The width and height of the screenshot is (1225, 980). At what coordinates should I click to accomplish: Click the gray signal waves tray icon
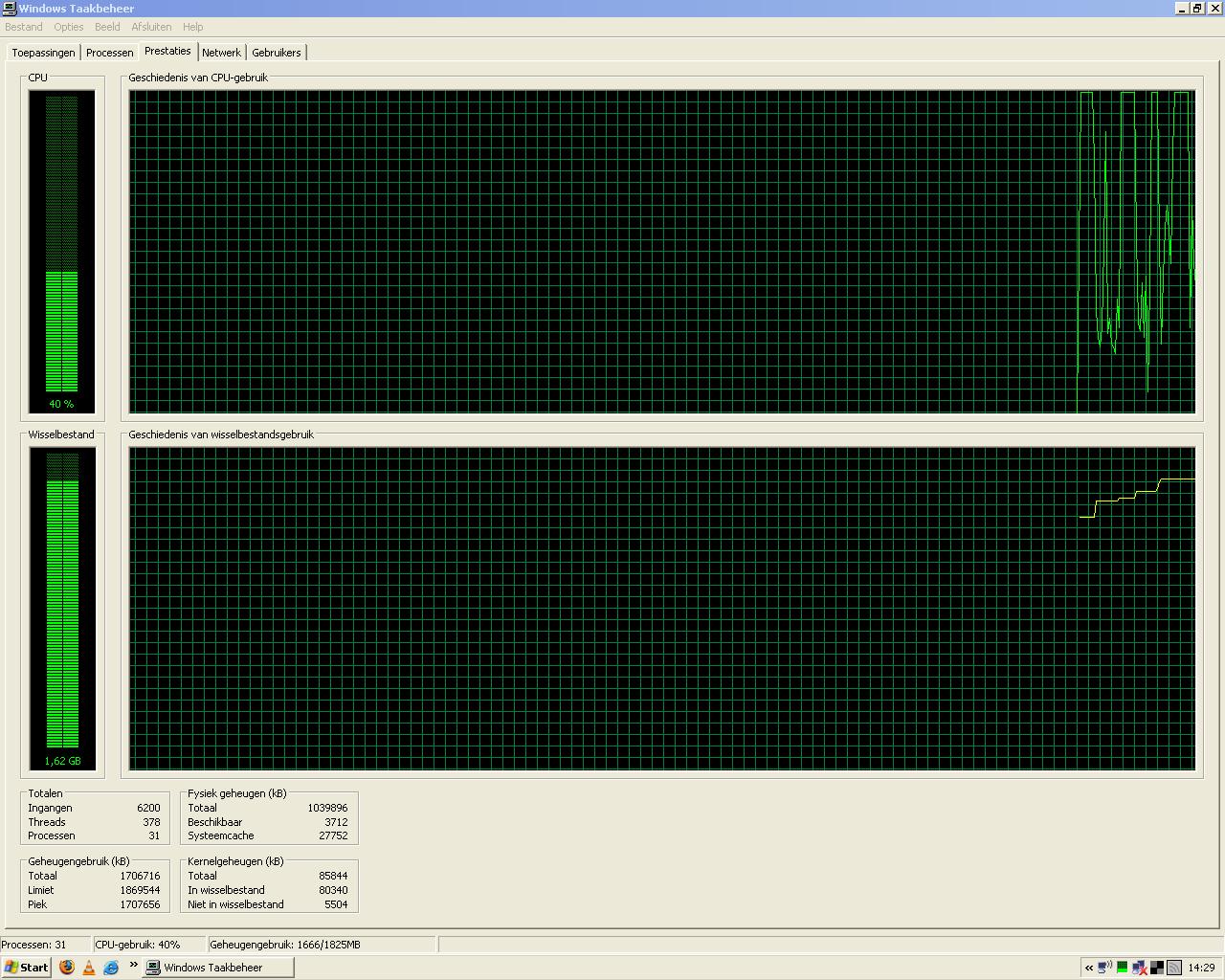pos(1174,968)
